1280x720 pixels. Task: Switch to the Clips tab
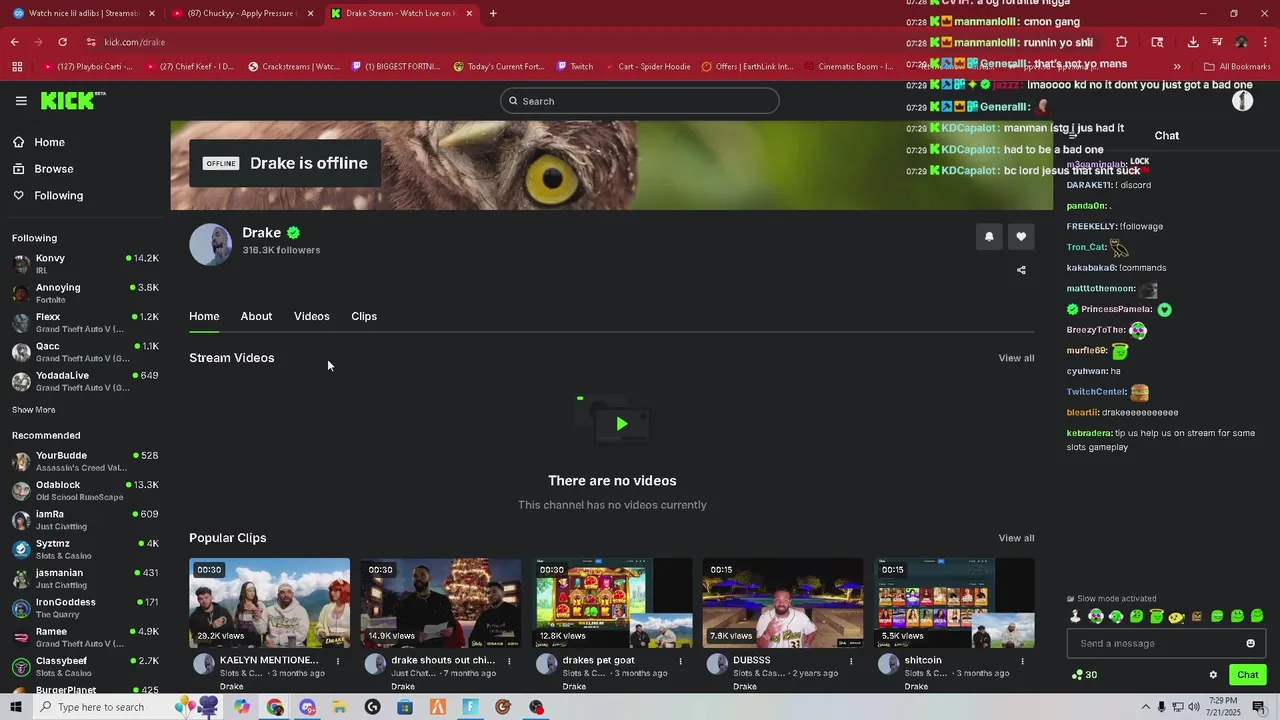click(364, 316)
